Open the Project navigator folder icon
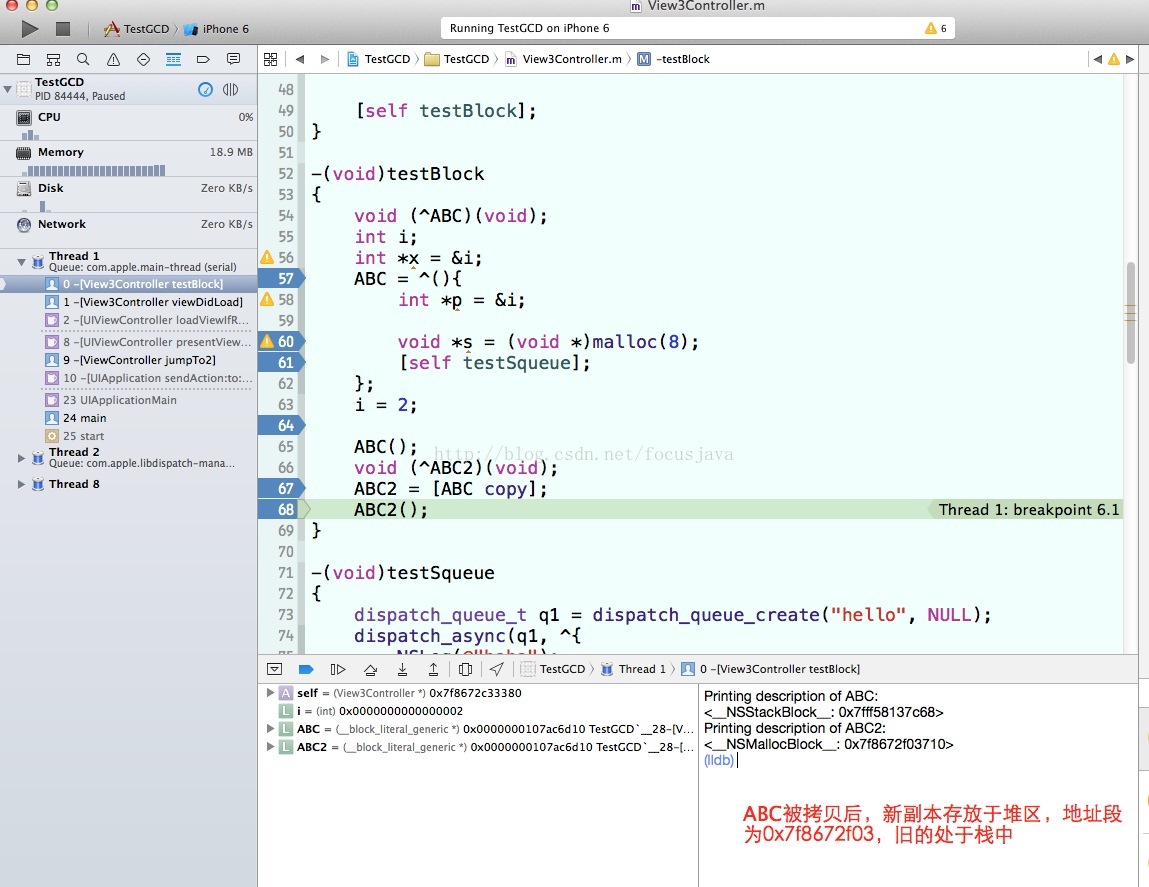This screenshot has width=1149, height=887. point(23,59)
